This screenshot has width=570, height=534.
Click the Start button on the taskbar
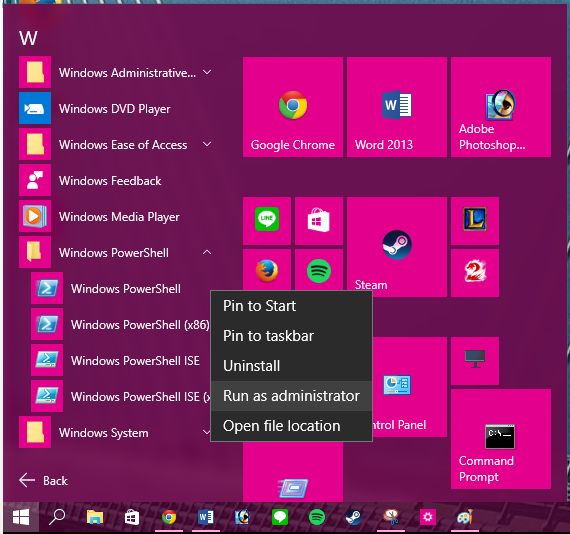tap(21, 517)
